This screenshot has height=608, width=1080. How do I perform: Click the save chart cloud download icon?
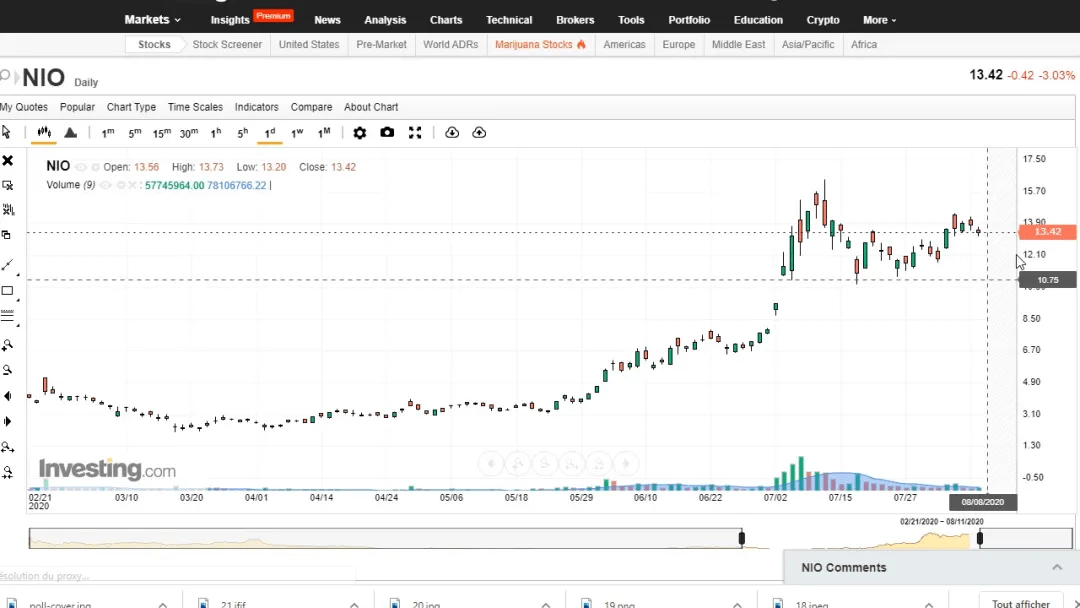click(452, 133)
